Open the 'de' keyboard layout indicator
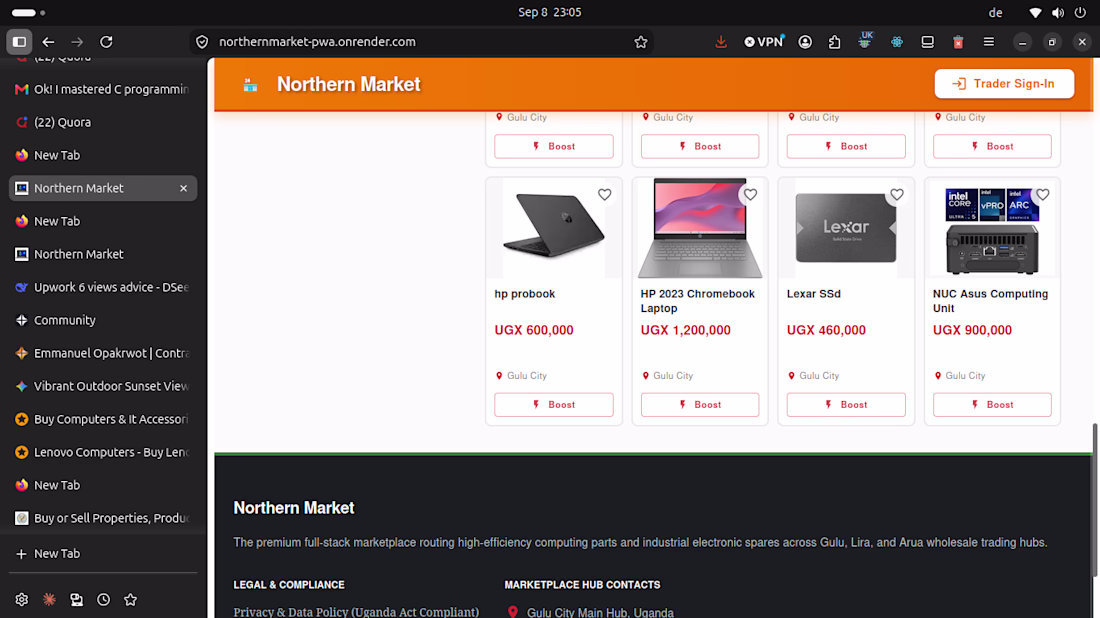The image size is (1100, 618). pyautogui.click(x=995, y=13)
